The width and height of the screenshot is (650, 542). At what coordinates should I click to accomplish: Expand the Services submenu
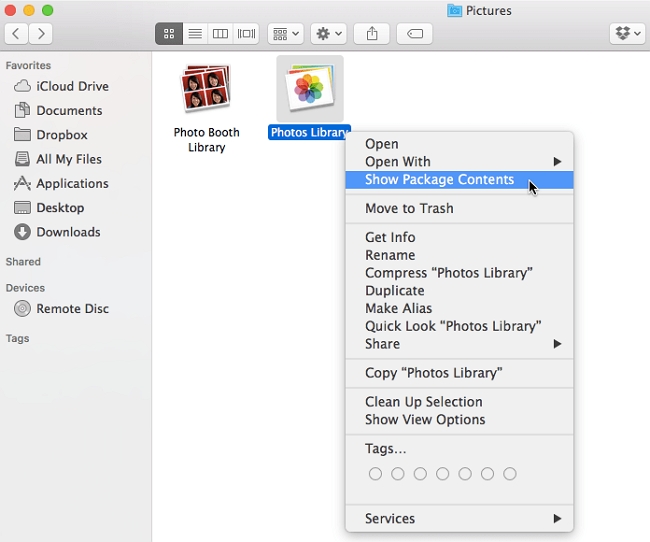pos(459,519)
